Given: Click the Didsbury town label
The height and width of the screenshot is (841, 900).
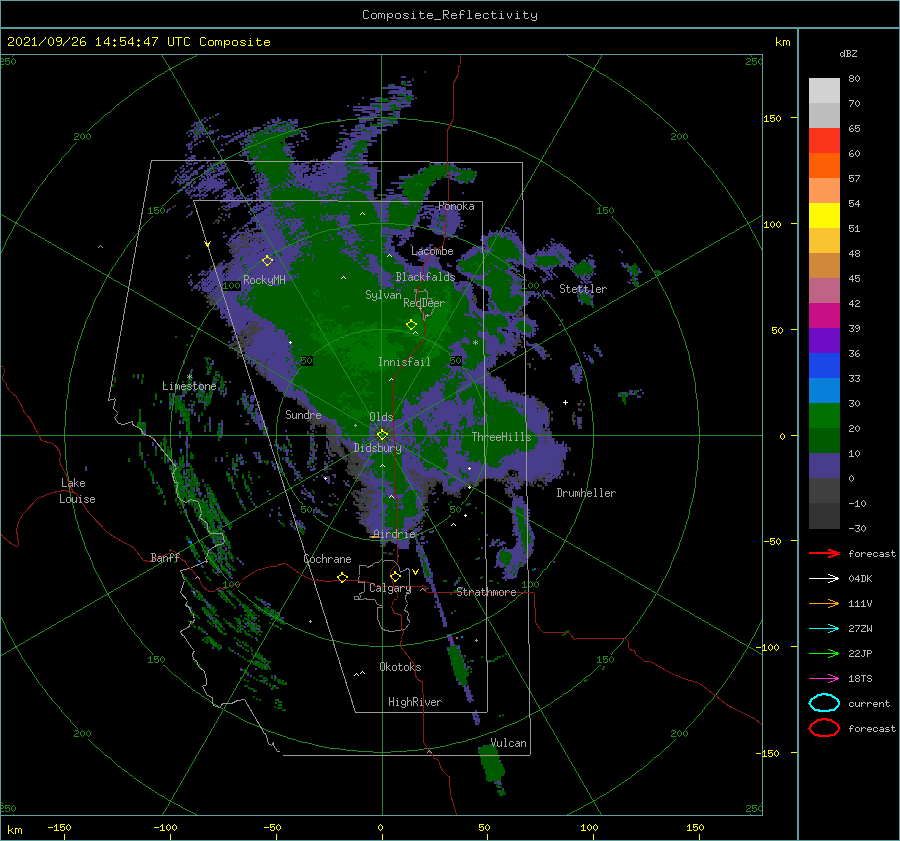Looking at the screenshot, I should (378, 448).
